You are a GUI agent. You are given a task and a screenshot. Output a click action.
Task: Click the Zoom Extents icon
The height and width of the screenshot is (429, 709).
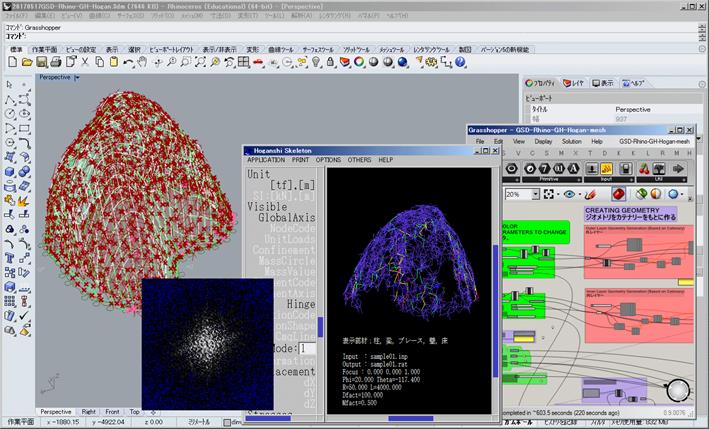200,62
